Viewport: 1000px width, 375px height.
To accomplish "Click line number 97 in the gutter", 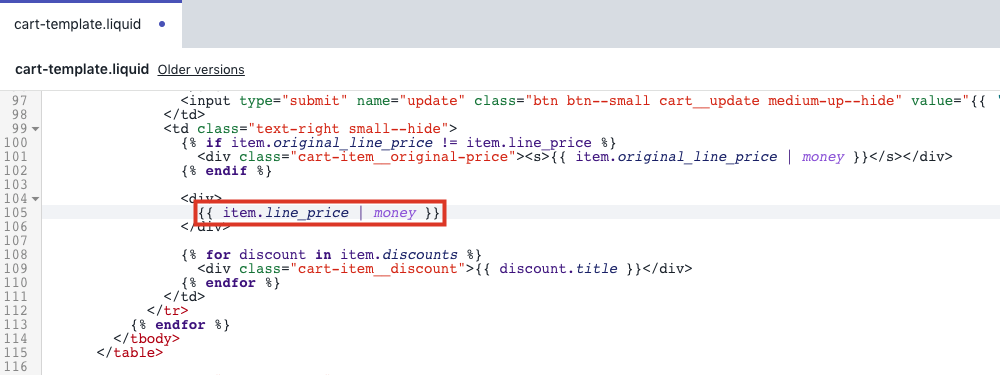I will tap(20, 101).
